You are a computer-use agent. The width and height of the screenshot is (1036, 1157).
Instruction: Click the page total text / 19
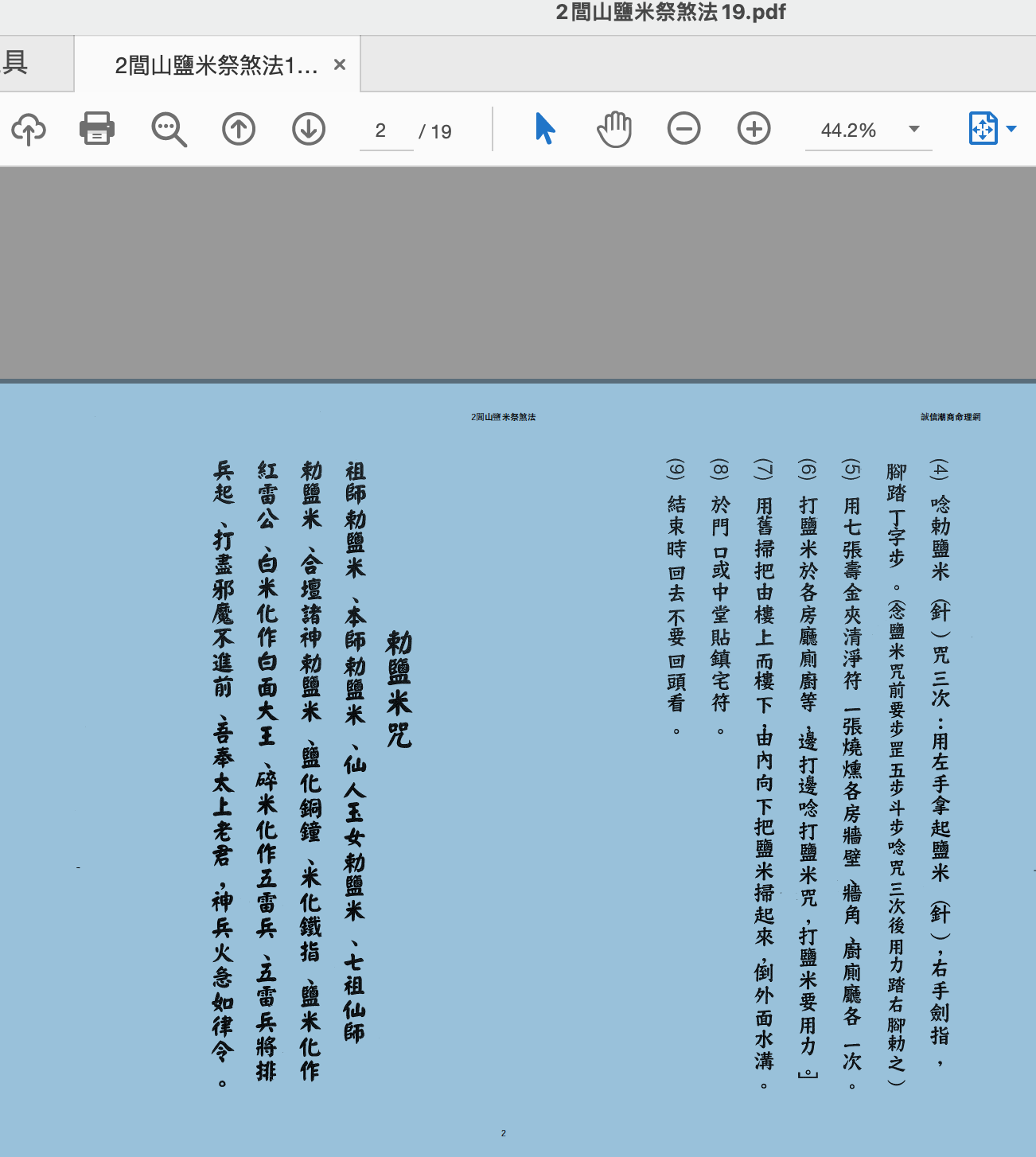tap(435, 131)
